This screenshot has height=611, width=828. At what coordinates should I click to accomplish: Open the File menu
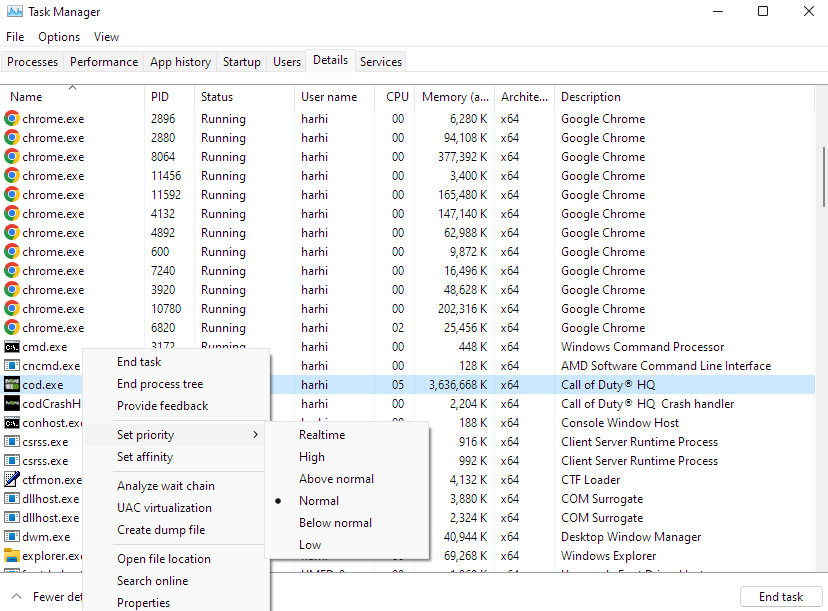point(15,36)
